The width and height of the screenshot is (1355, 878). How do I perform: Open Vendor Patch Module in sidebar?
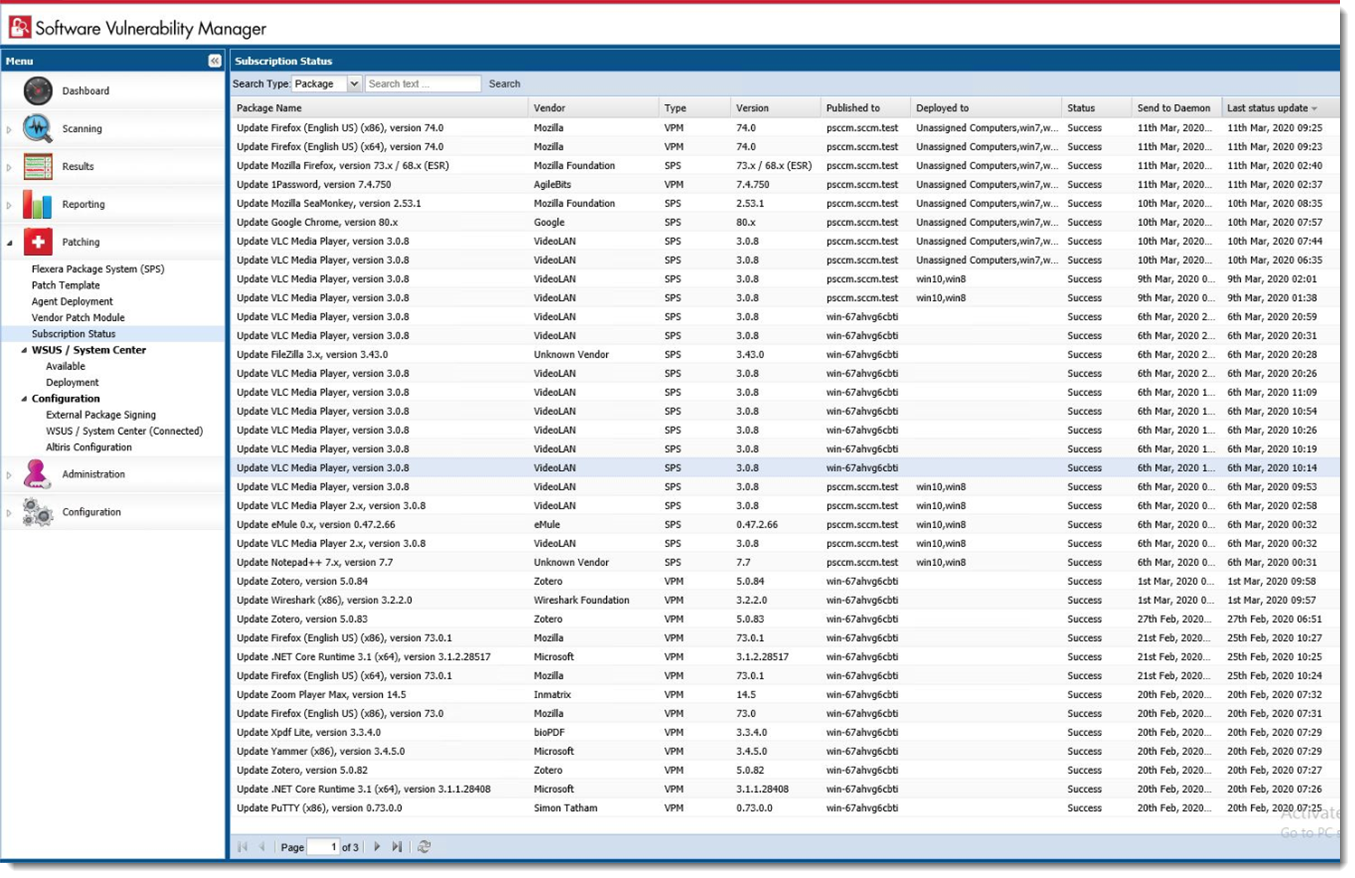pyautogui.click(x=78, y=318)
